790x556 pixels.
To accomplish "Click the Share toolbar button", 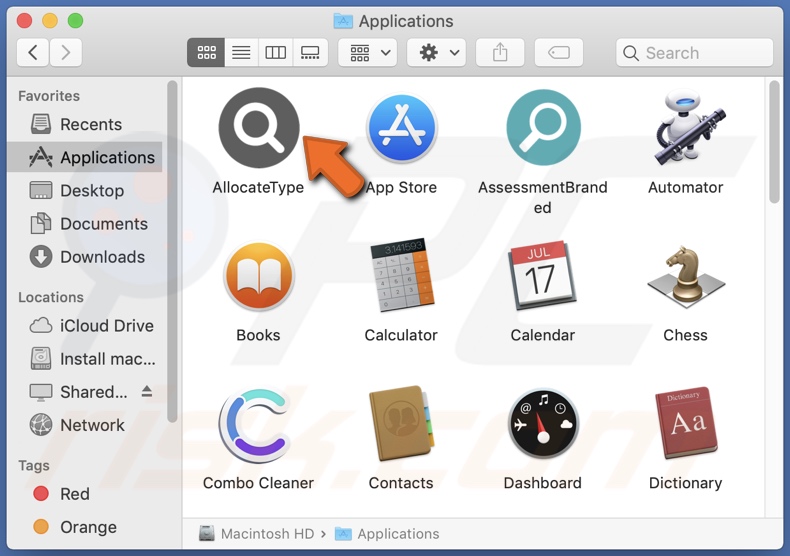I will (500, 52).
